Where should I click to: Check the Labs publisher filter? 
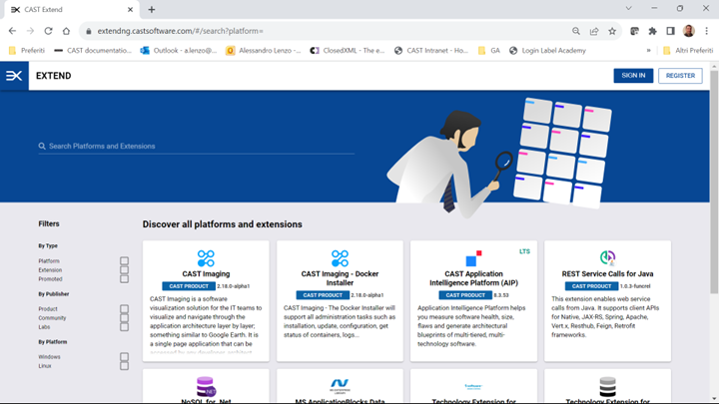pyautogui.click(x=124, y=327)
